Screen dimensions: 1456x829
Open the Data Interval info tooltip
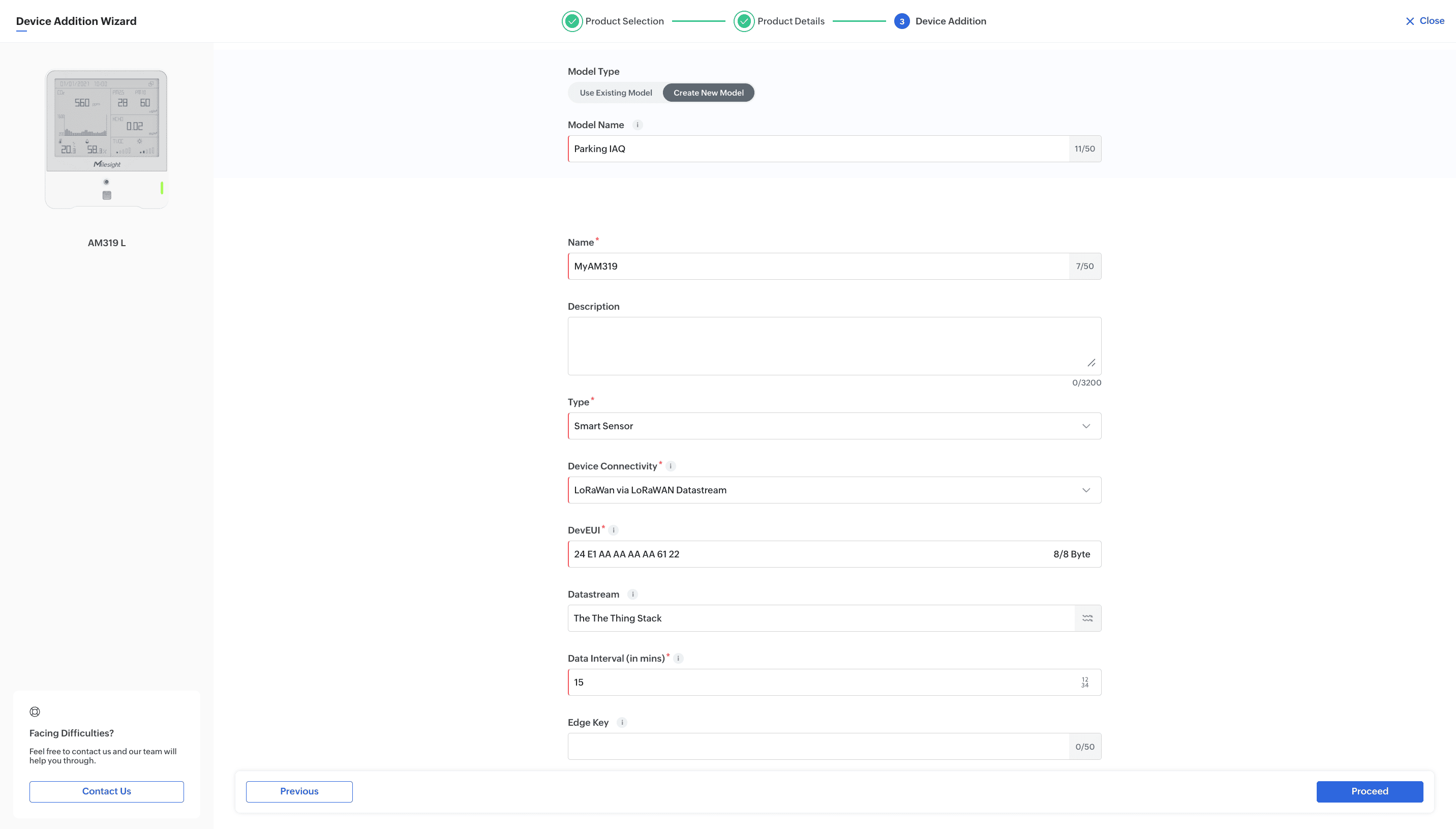pos(678,658)
